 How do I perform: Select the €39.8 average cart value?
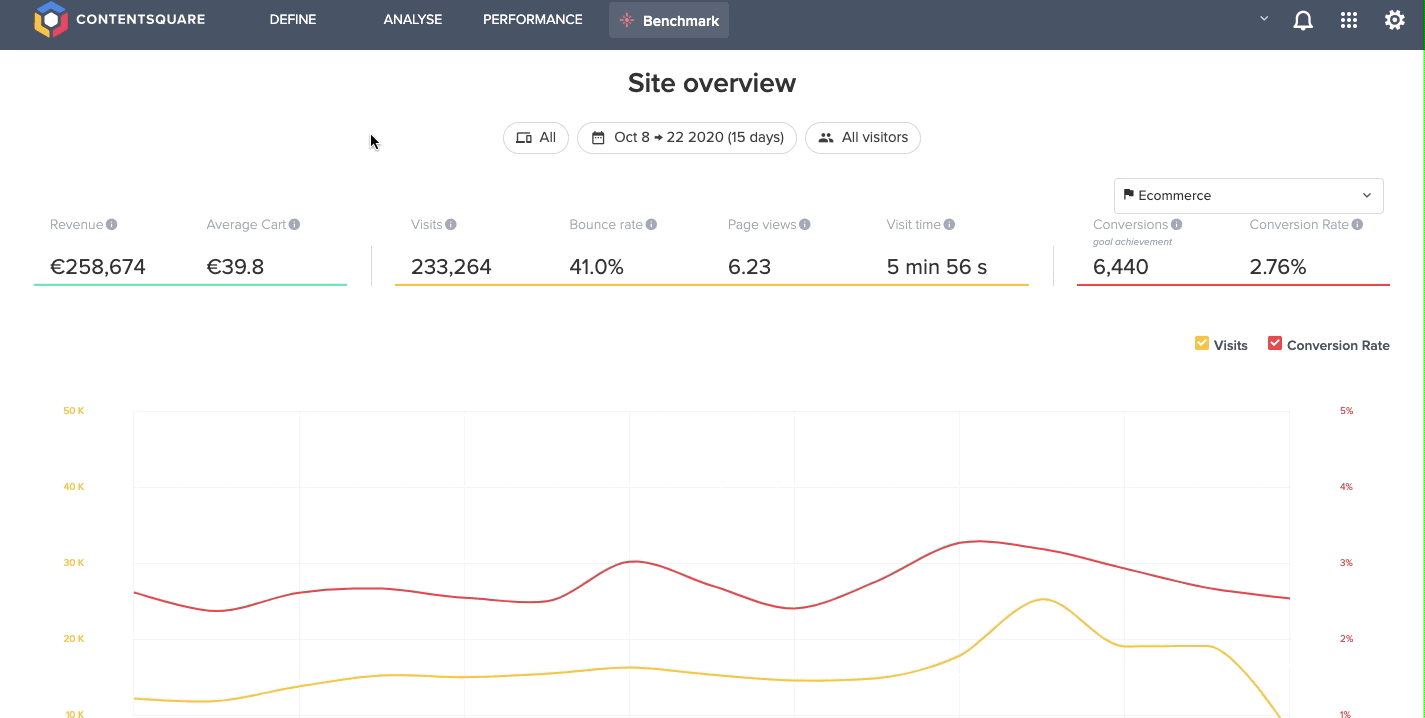coord(235,267)
